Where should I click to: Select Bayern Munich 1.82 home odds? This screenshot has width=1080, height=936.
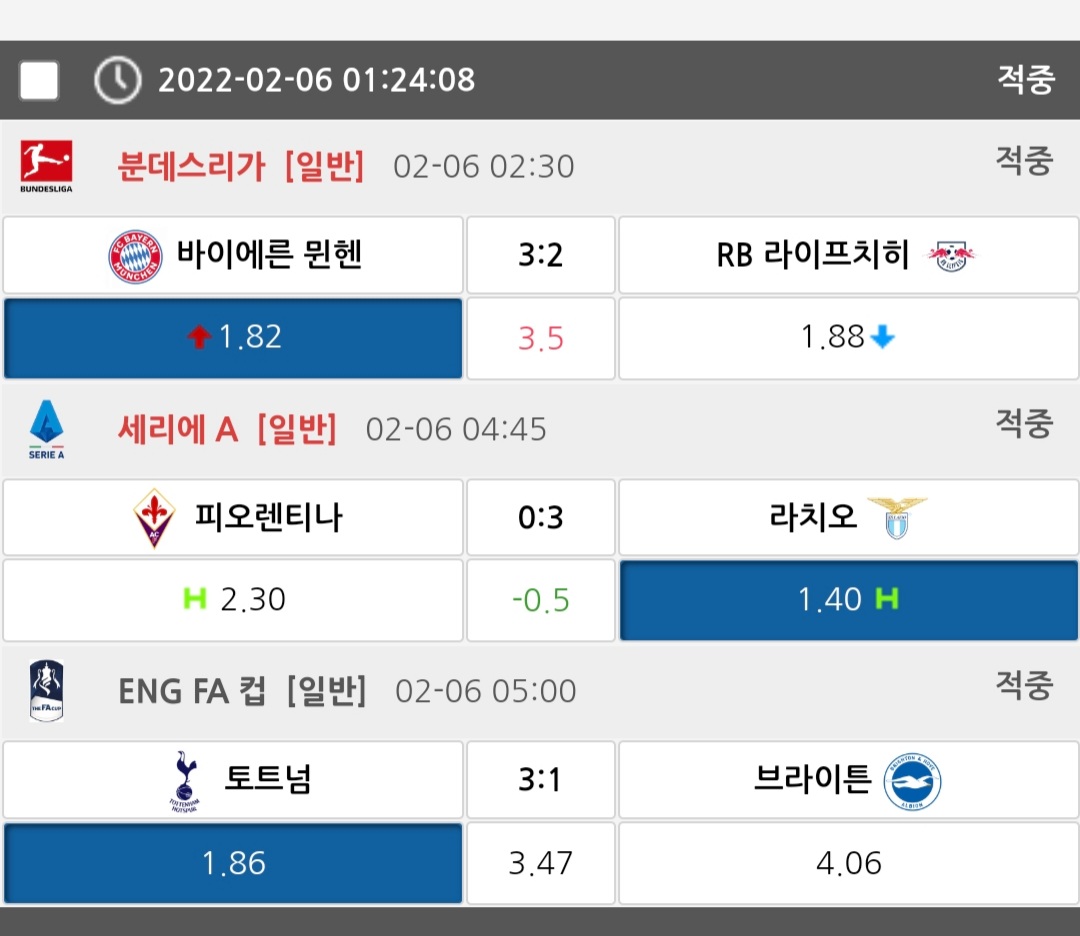point(233,338)
